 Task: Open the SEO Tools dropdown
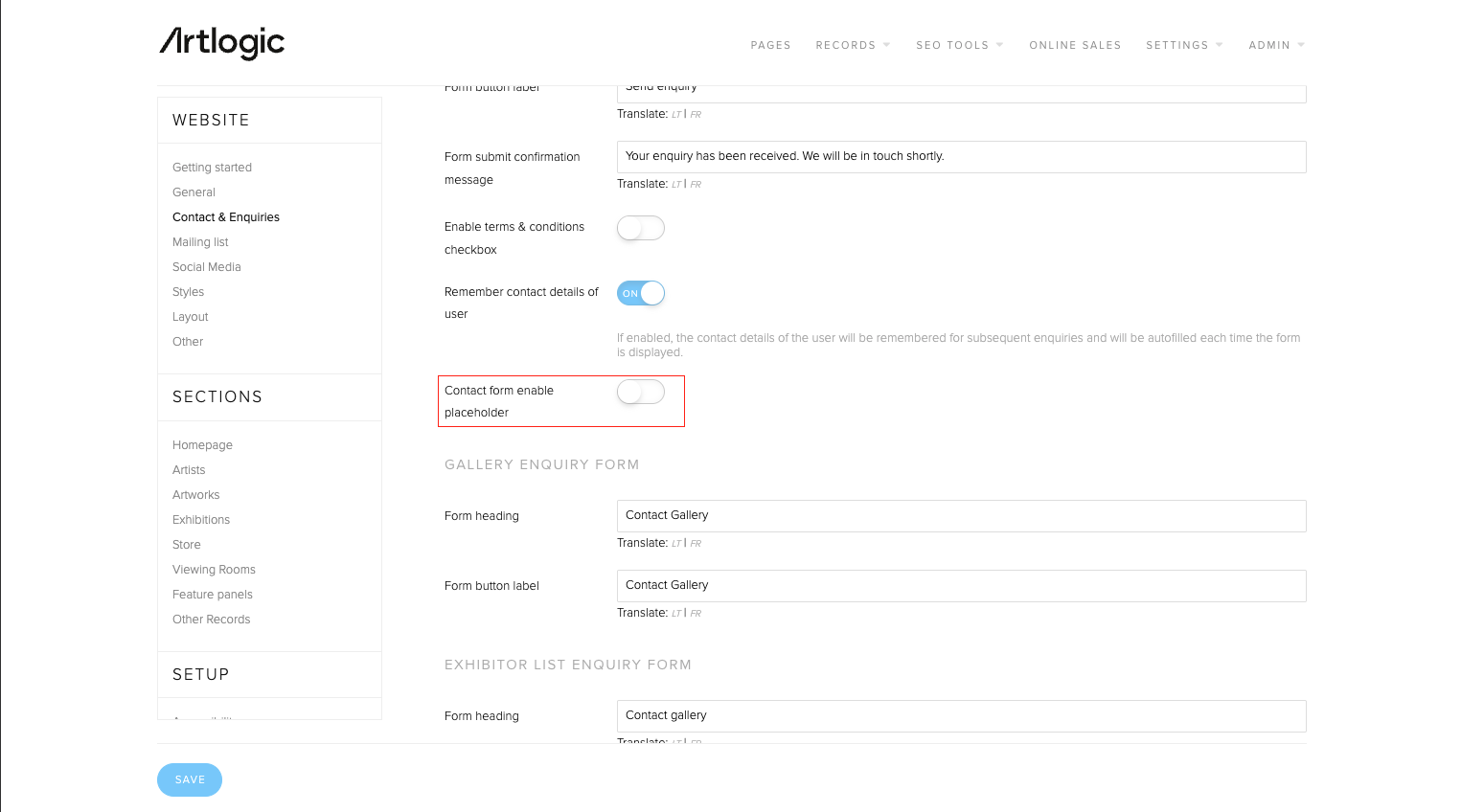pyautogui.click(x=958, y=45)
